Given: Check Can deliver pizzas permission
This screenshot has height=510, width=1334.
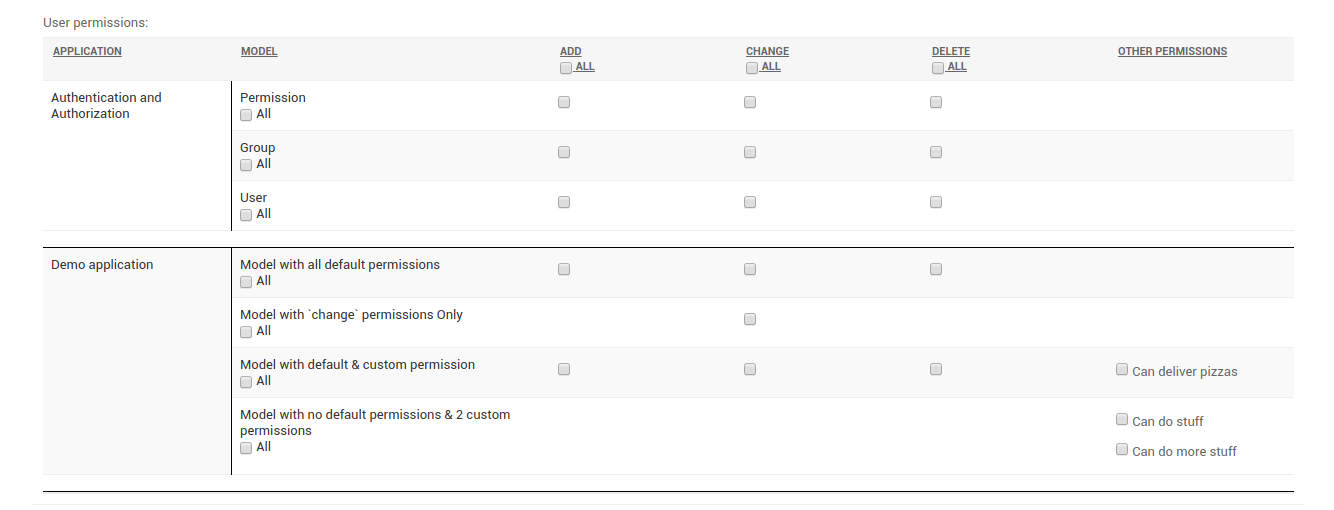Looking at the screenshot, I should (1122, 369).
